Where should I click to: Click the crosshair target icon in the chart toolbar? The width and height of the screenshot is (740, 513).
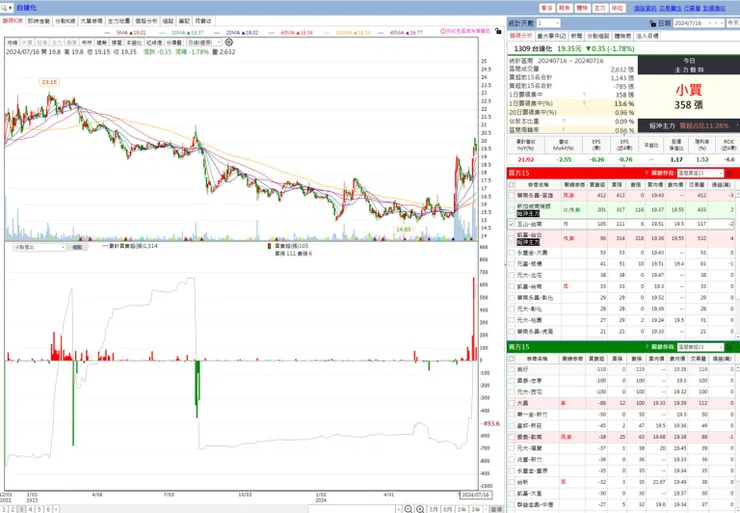(x=229, y=42)
